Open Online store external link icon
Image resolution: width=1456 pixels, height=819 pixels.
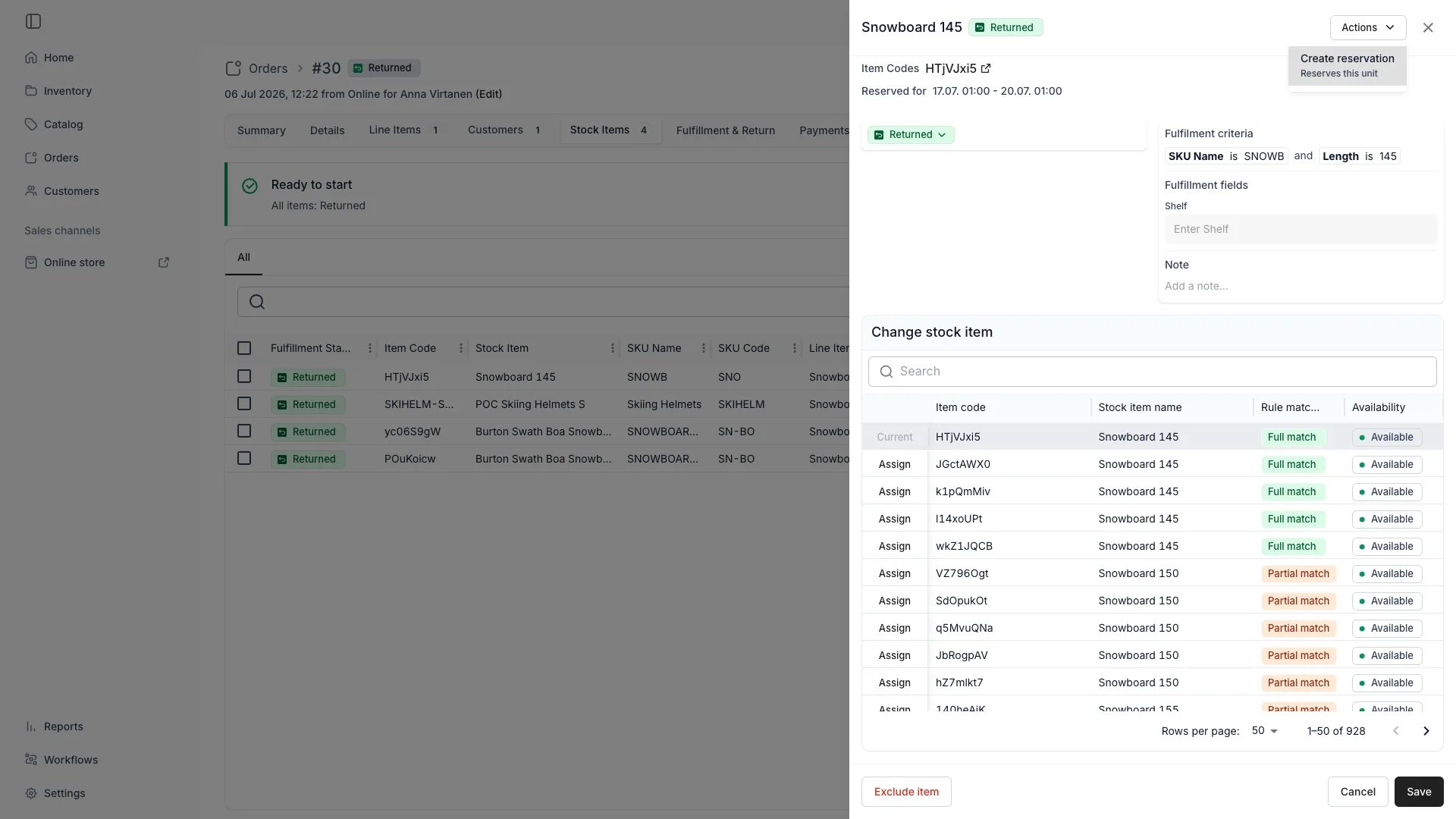pos(164,262)
